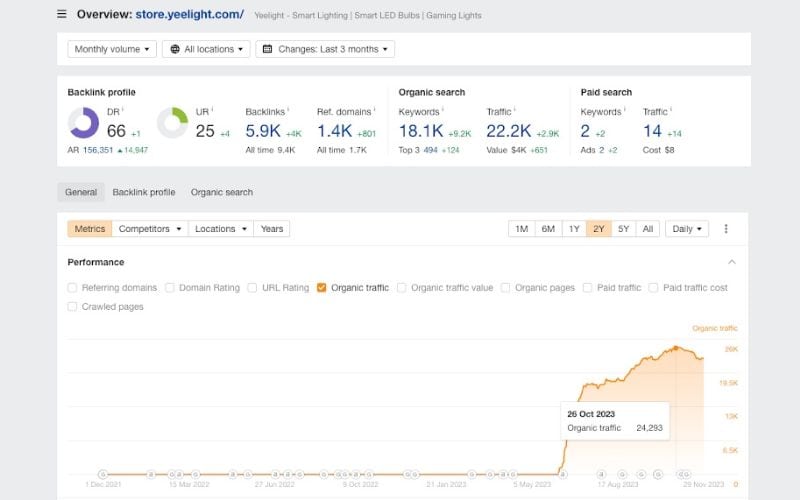Switch to the Organic search tab
800x500 pixels.
(x=222, y=192)
